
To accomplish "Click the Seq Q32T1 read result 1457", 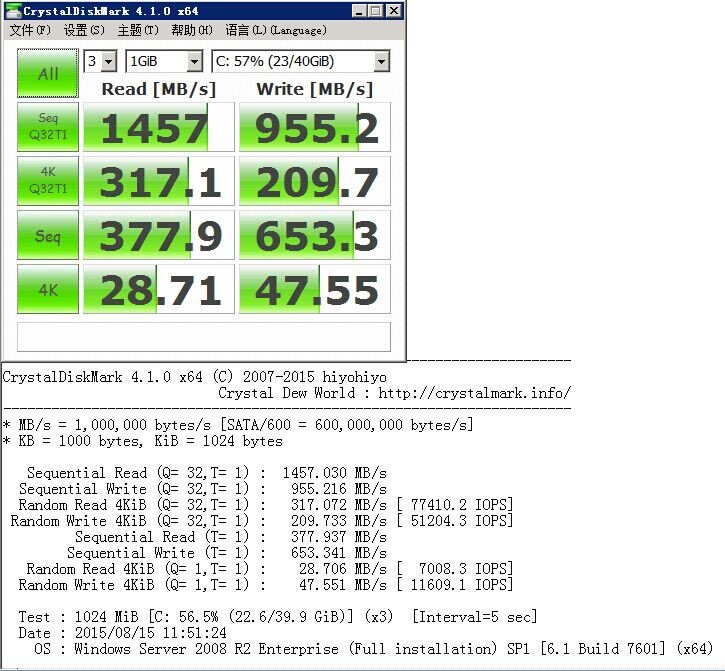I will 159,127.
